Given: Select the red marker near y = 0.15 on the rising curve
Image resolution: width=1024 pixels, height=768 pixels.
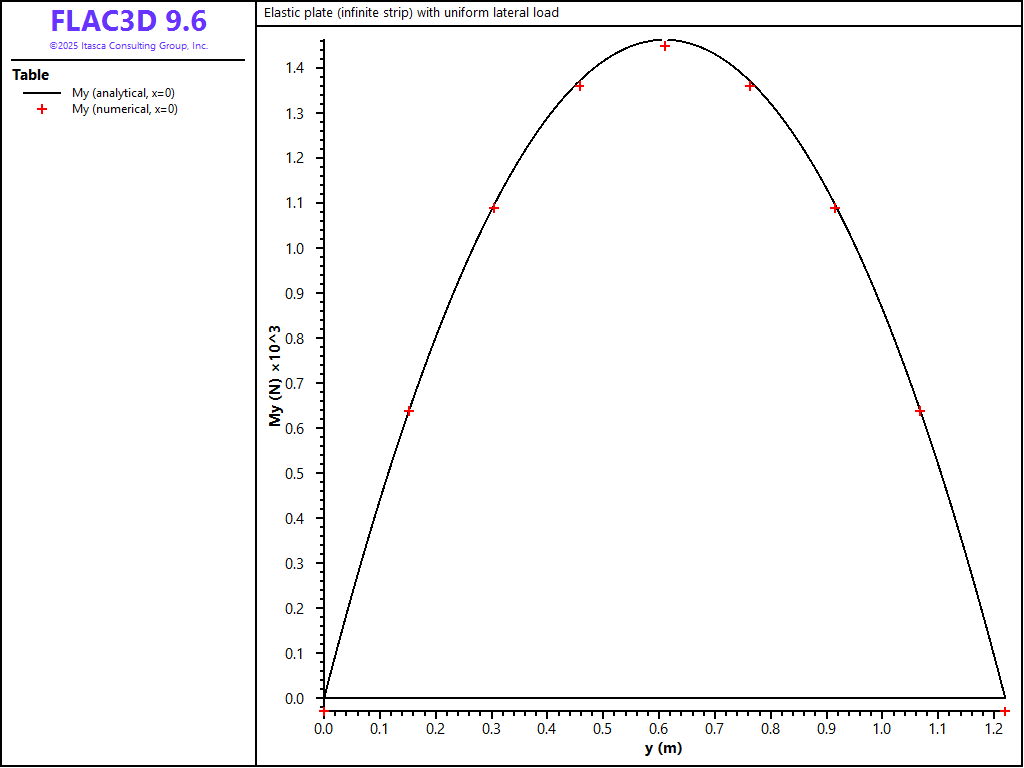Looking at the screenshot, I should pyautogui.click(x=408, y=411).
